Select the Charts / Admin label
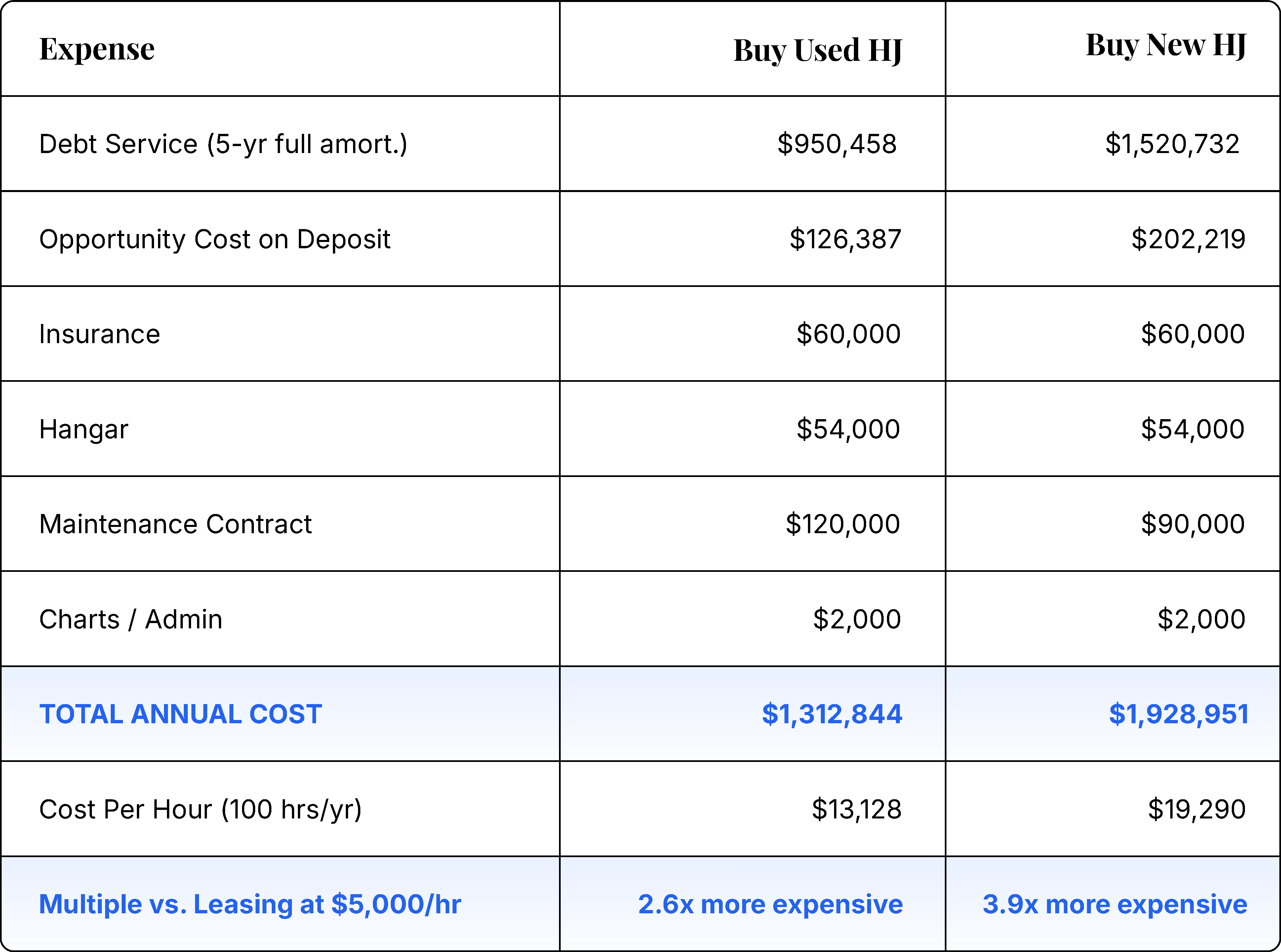This screenshot has width=1281, height=952. pyautogui.click(x=131, y=619)
